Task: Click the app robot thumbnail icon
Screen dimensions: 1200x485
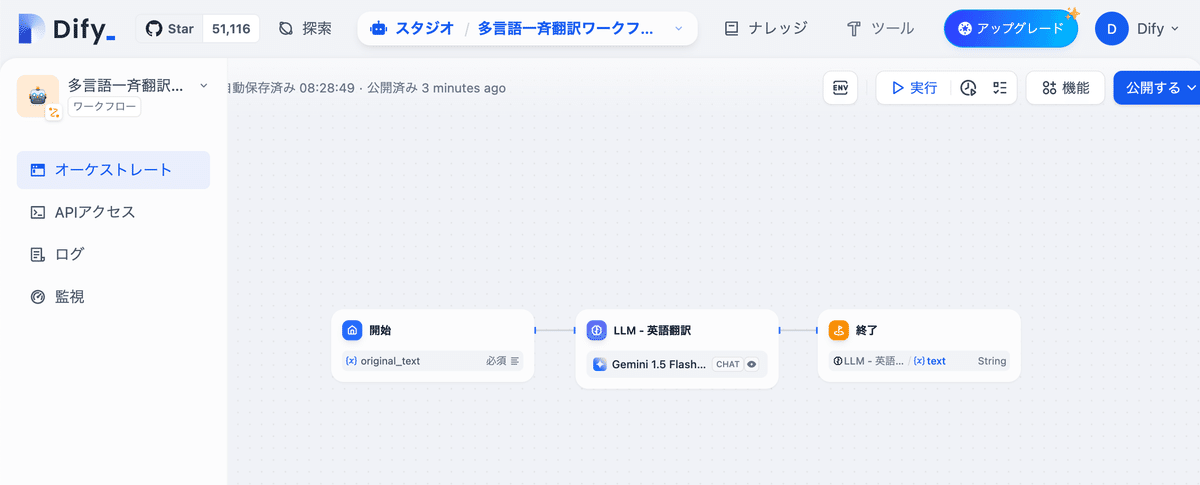Action: point(38,96)
